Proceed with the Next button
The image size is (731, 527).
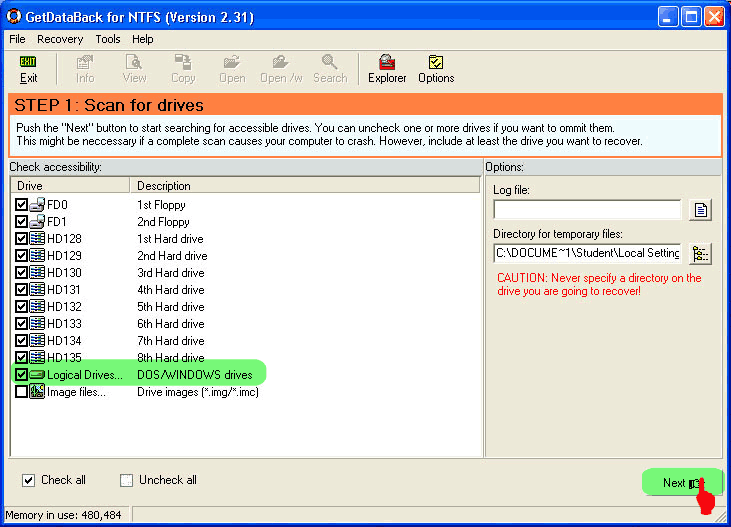pyautogui.click(x=682, y=483)
